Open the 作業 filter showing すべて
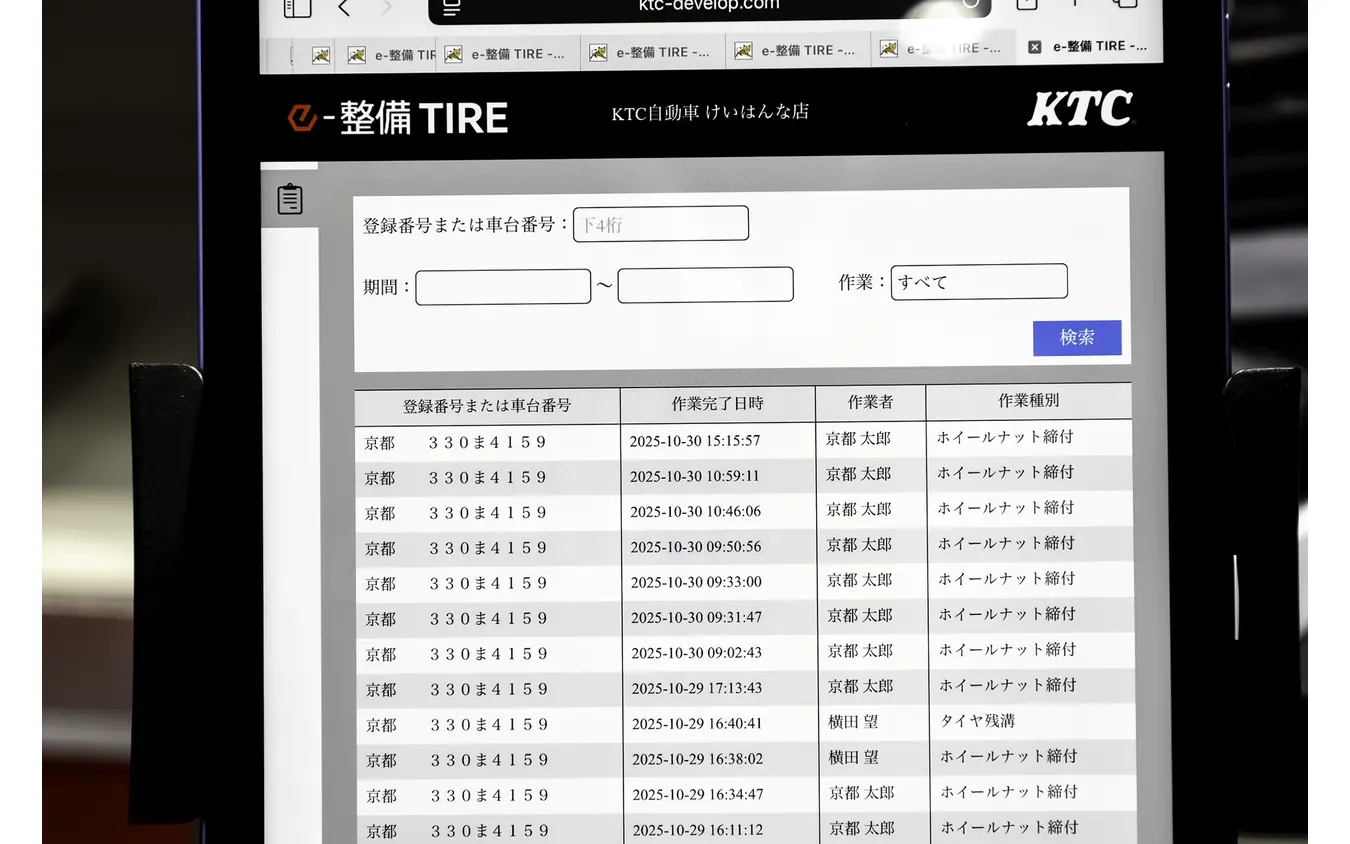The height and width of the screenshot is (844, 1350). [x=978, y=281]
